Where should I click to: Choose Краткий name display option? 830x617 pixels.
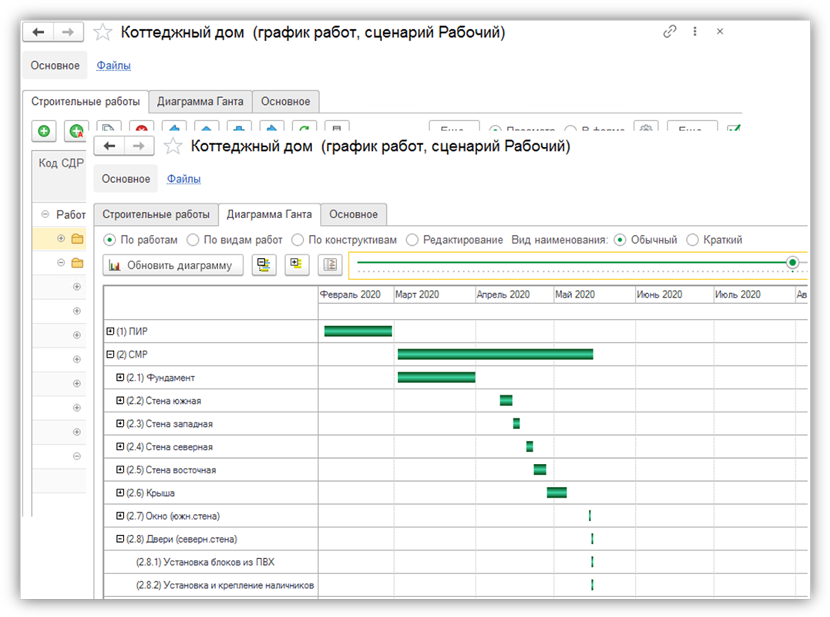pyautogui.click(x=693, y=240)
